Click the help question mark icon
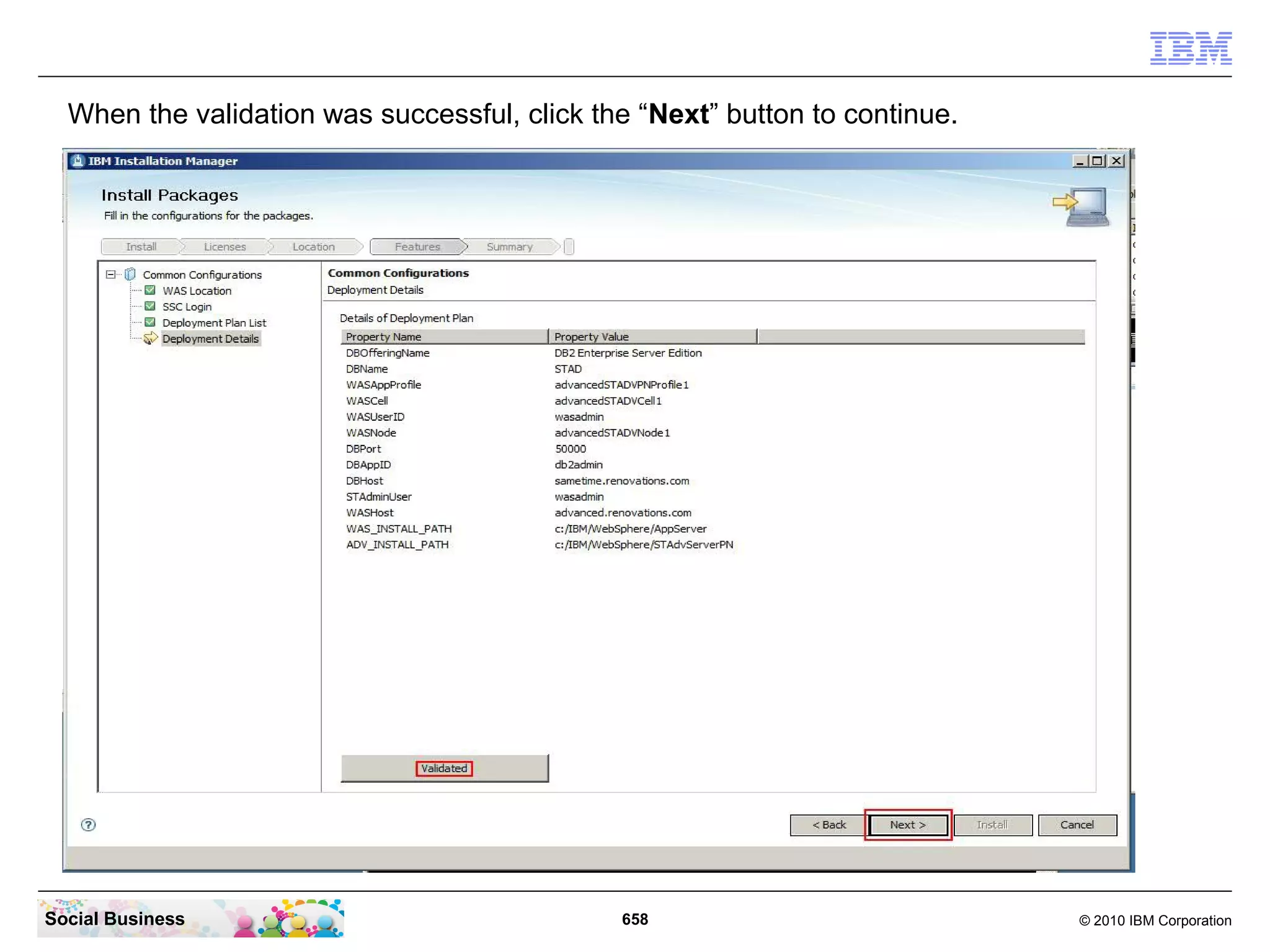The width and height of the screenshot is (1270, 952). tap(89, 824)
